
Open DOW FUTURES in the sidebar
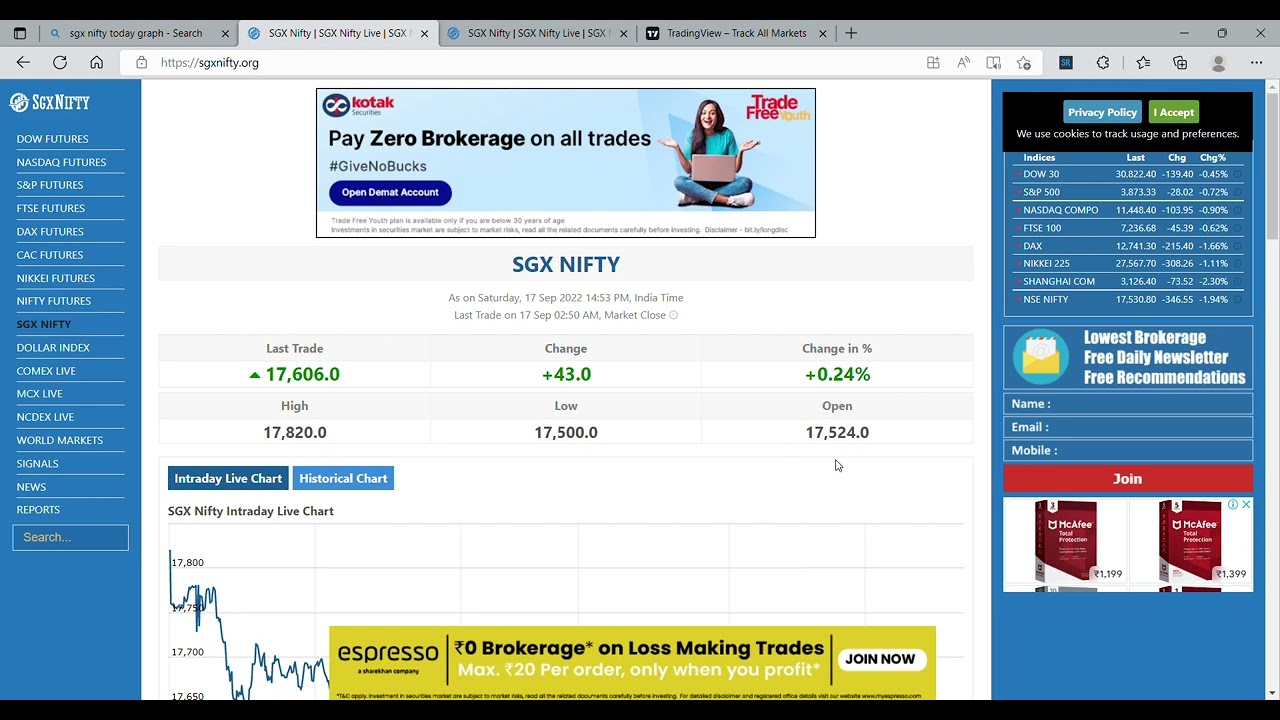coord(52,139)
